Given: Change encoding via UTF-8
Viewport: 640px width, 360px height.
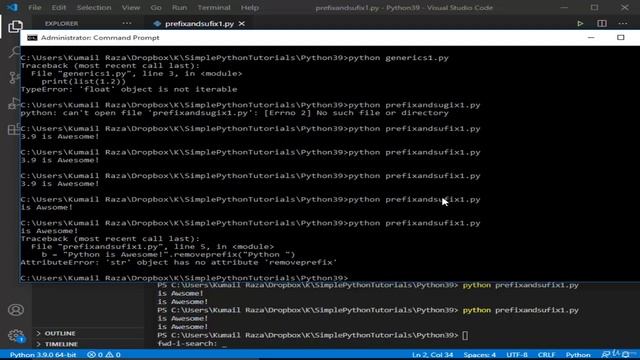Looking at the screenshot, I should coord(517,355).
